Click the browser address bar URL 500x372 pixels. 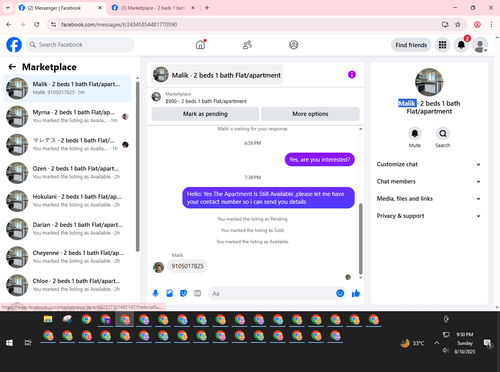click(119, 24)
